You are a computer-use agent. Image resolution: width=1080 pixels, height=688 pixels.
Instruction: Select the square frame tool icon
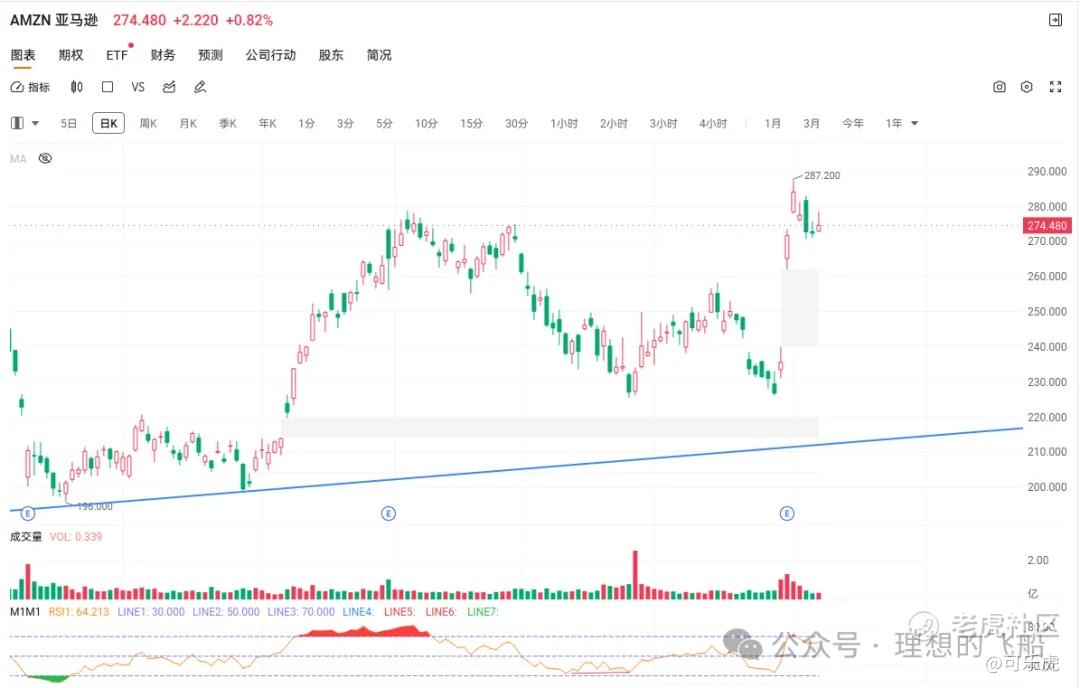coord(107,87)
